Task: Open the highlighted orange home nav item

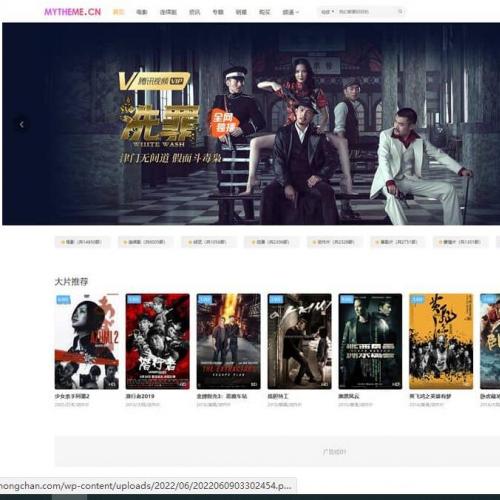Action: pyautogui.click(x=119, y=12)
